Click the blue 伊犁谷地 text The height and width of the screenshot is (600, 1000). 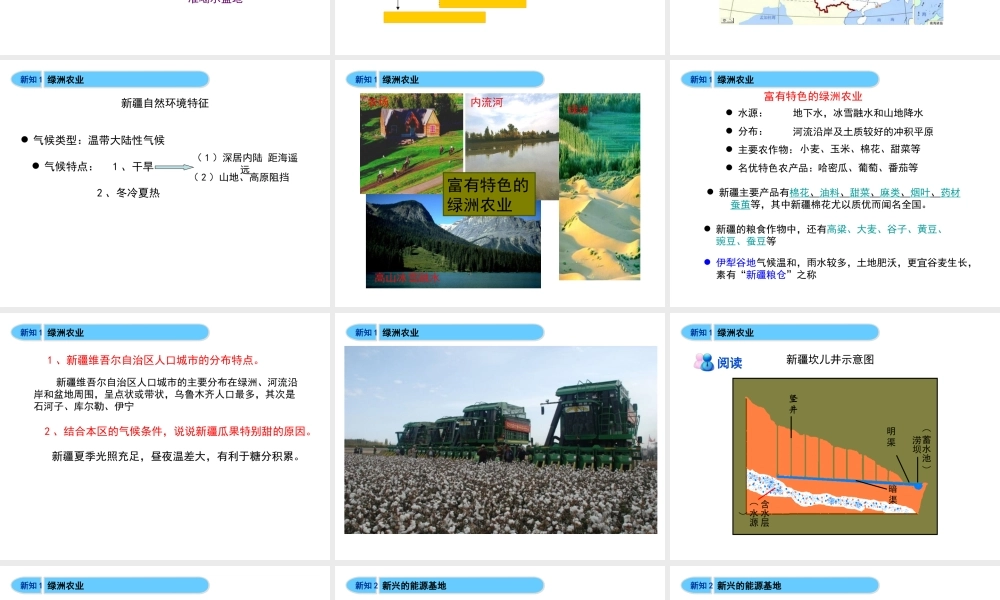coord(735,262)
